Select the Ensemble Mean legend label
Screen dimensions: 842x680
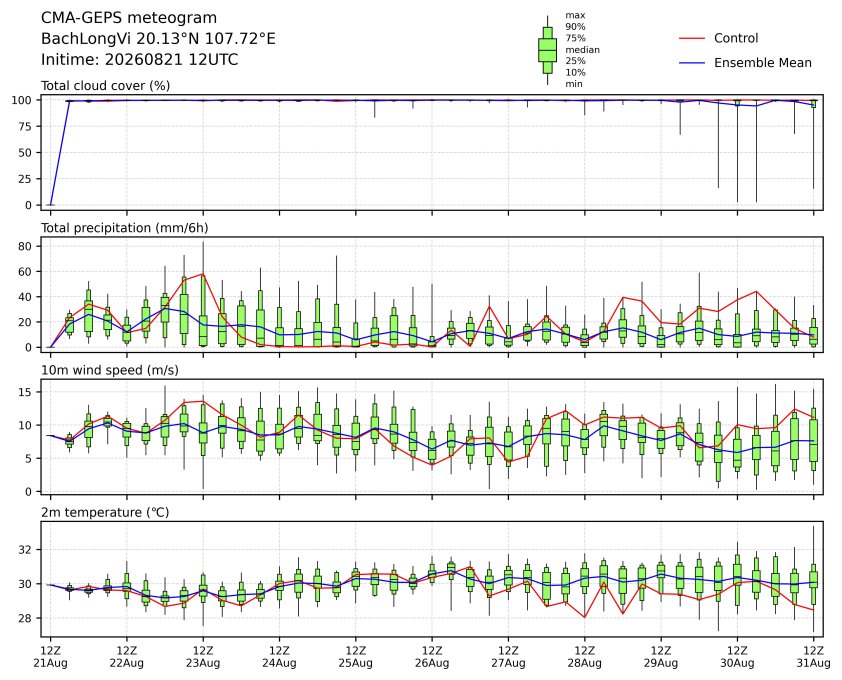tap(763, 63)
